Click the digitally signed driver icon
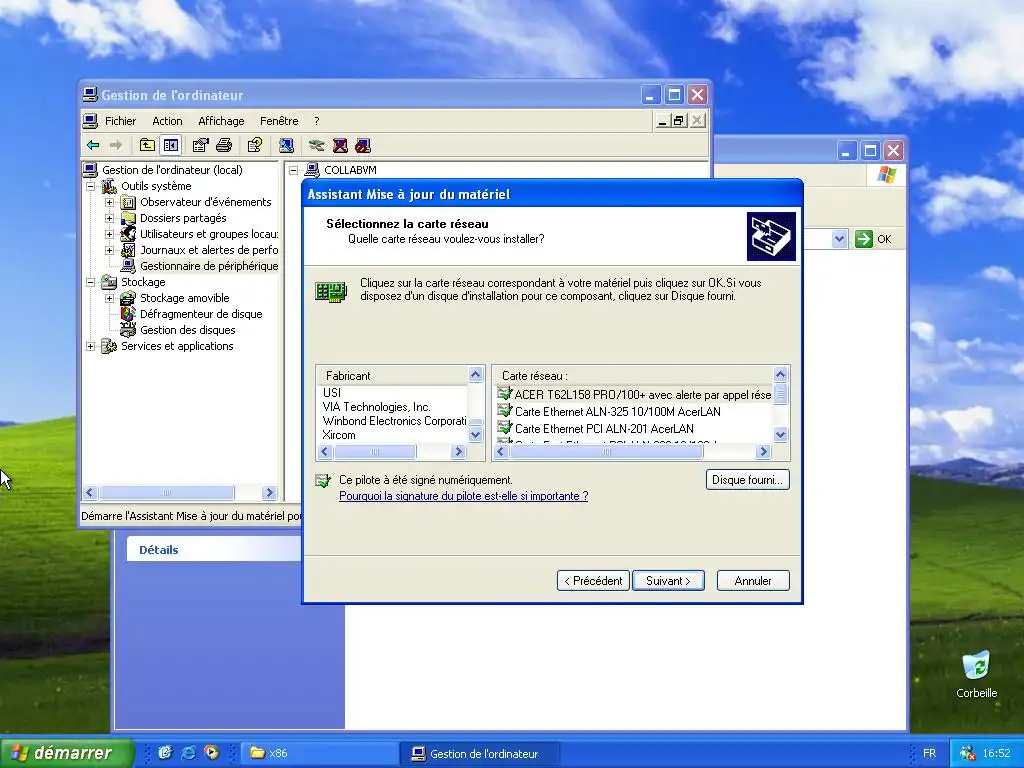 [323, 481]
